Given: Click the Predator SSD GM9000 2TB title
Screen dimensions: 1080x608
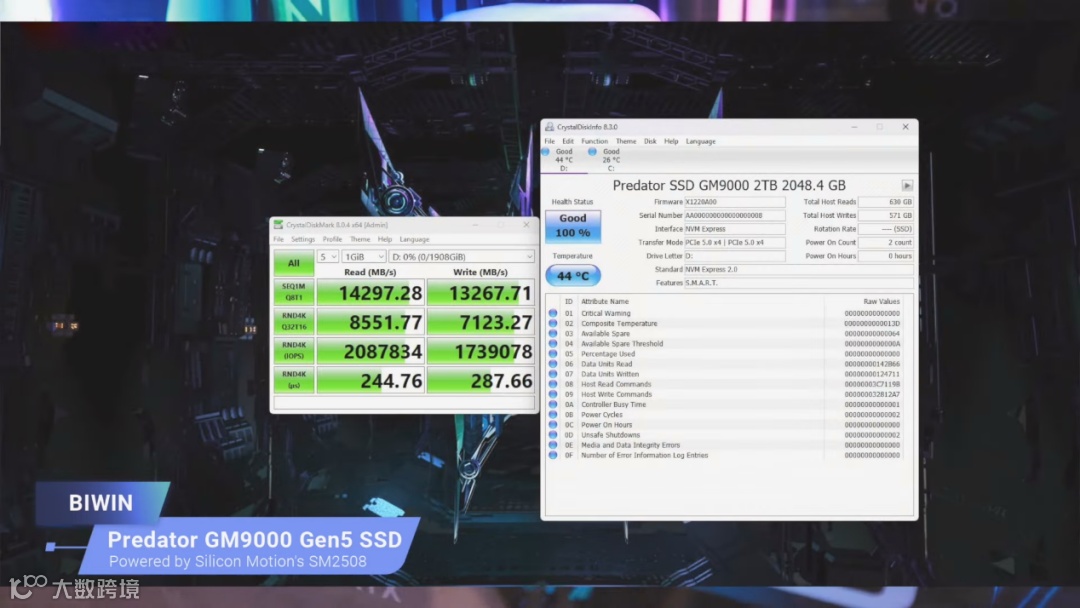Looking at the screenshot, I should coord(729,185).
